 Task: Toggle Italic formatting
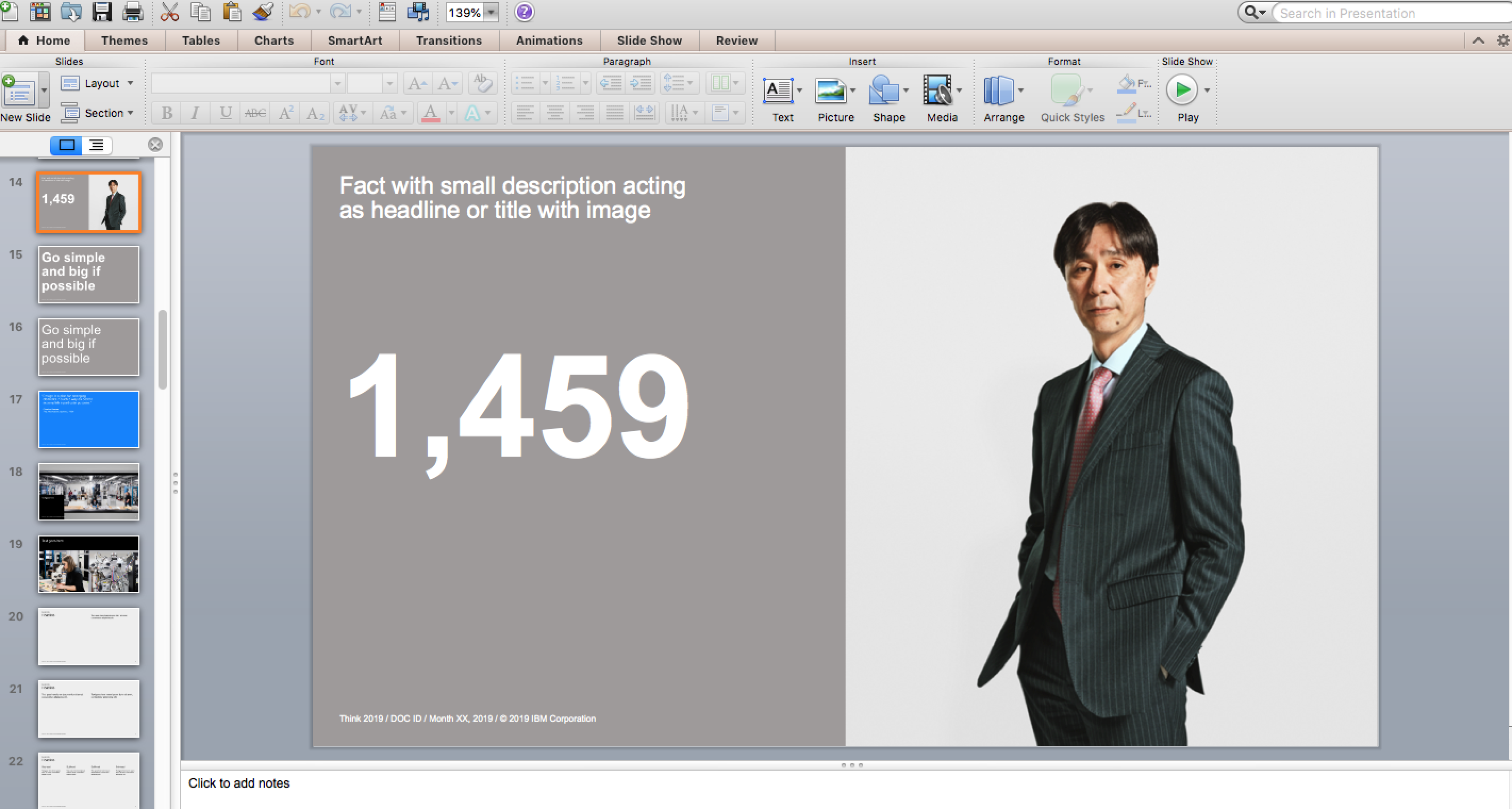[x=195, y=113]
